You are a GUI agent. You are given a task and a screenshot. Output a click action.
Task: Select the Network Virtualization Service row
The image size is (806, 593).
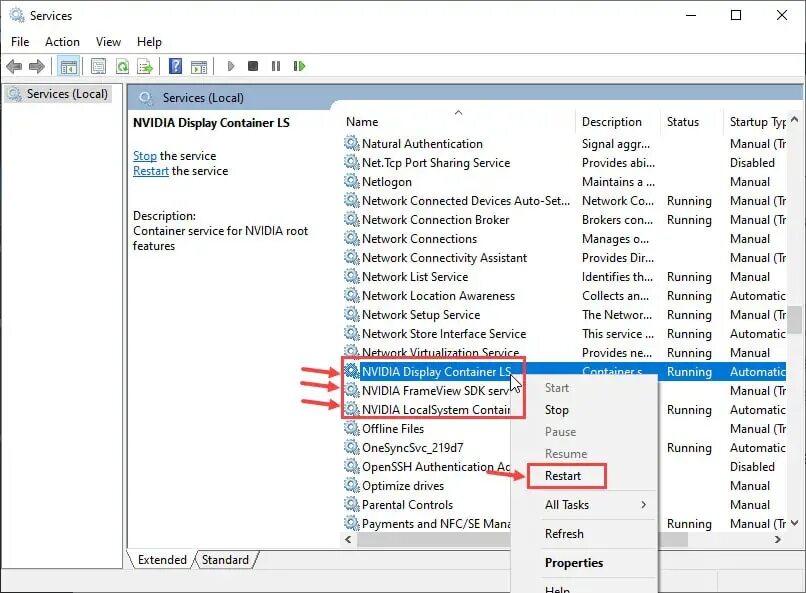tap(563, 353)
